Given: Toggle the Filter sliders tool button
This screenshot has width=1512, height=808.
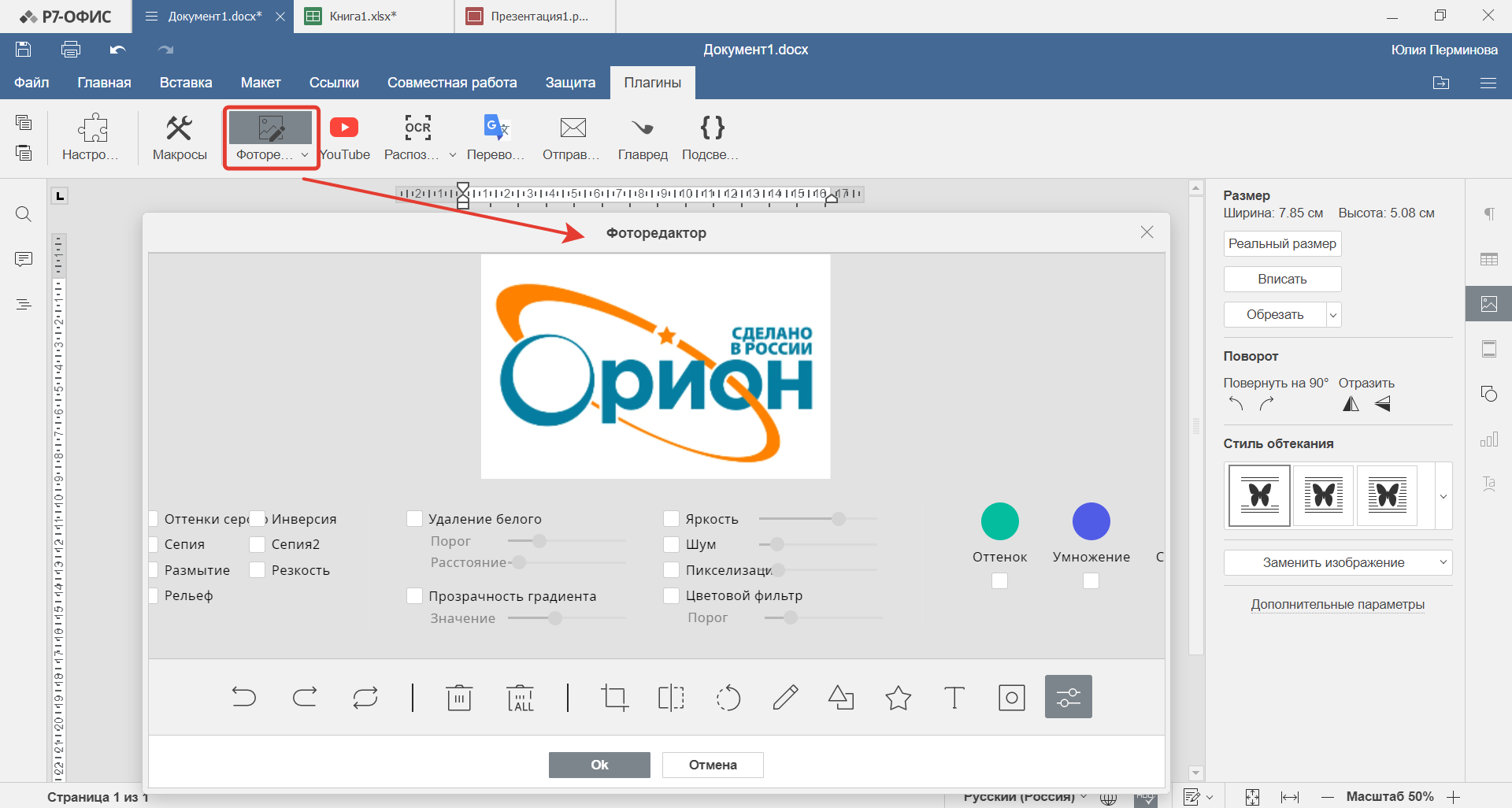Looking at the screenshot, I should 1069,697.
